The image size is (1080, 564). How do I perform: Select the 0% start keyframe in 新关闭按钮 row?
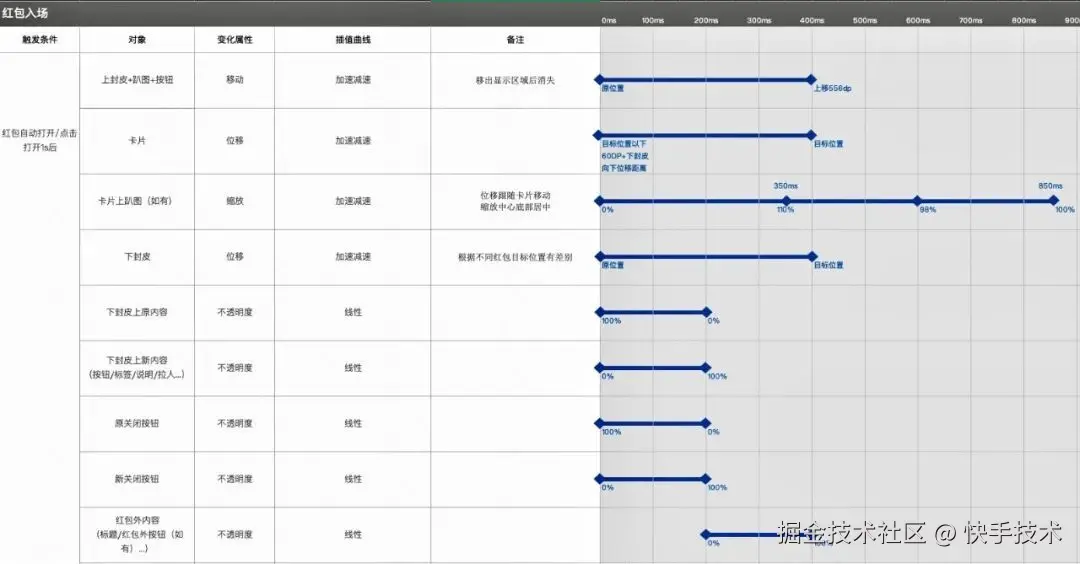point(599,479)
